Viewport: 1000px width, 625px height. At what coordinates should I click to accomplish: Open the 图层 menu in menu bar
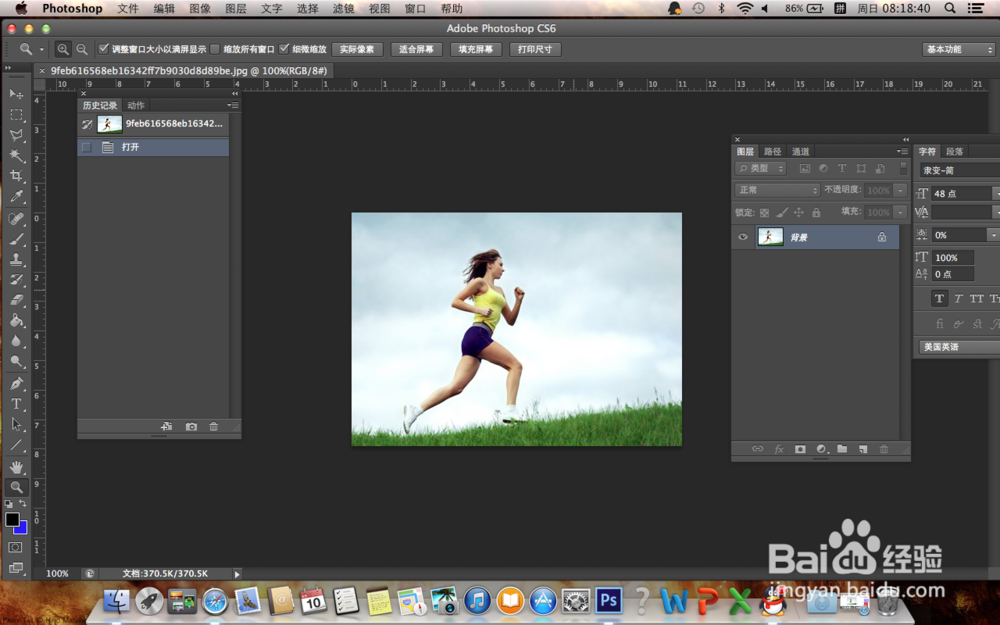click(235, 9)
